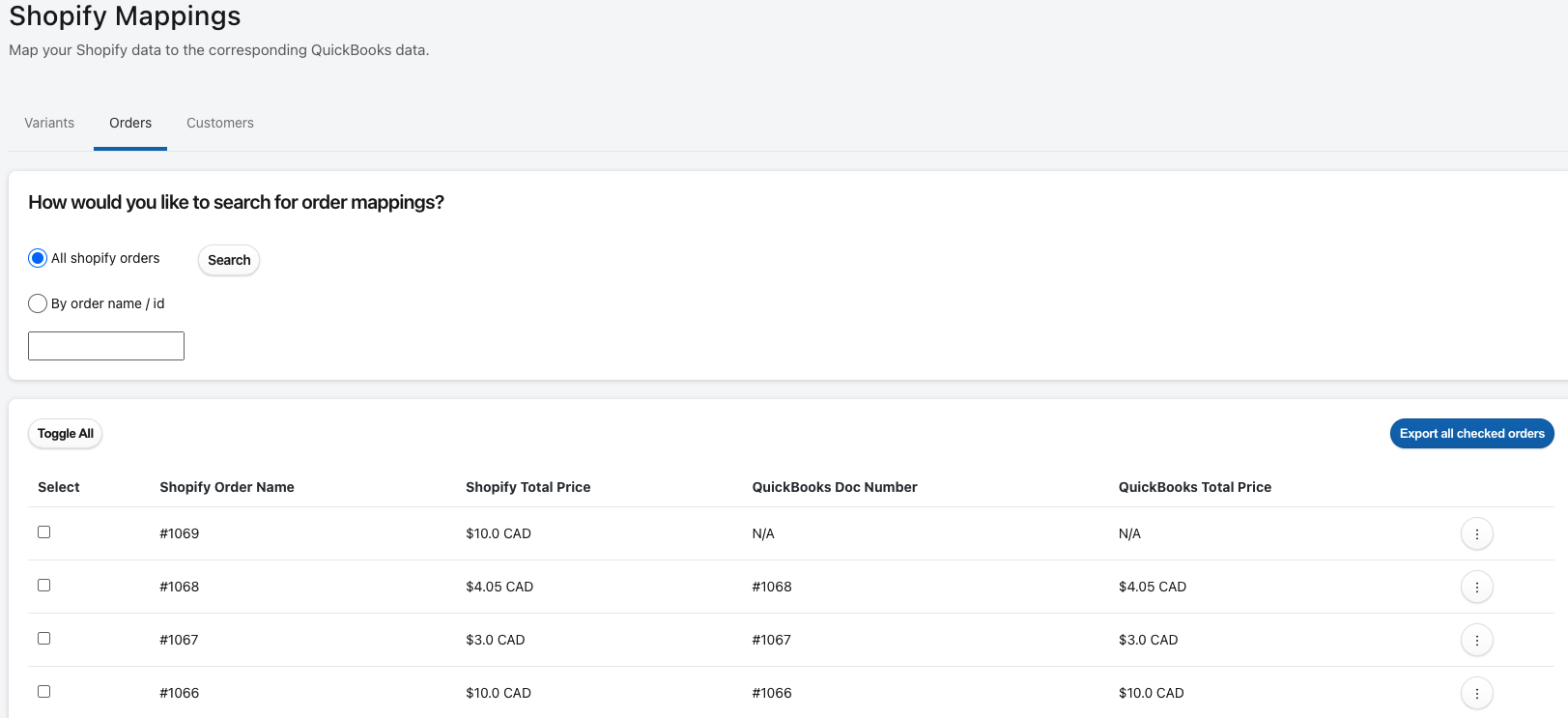Select the All shopify orders radio button
The height and width of the screenshot is (718, 1568).
point(38,258)
